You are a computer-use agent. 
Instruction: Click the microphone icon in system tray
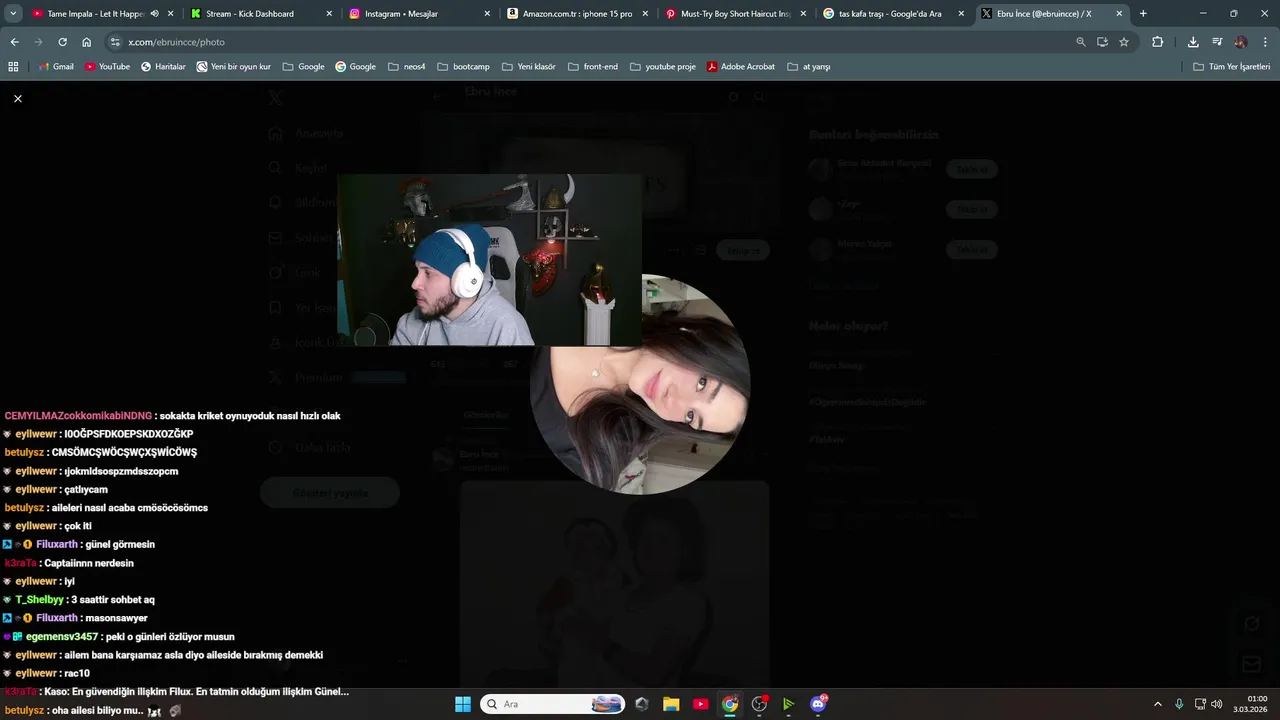[1179, 704]
